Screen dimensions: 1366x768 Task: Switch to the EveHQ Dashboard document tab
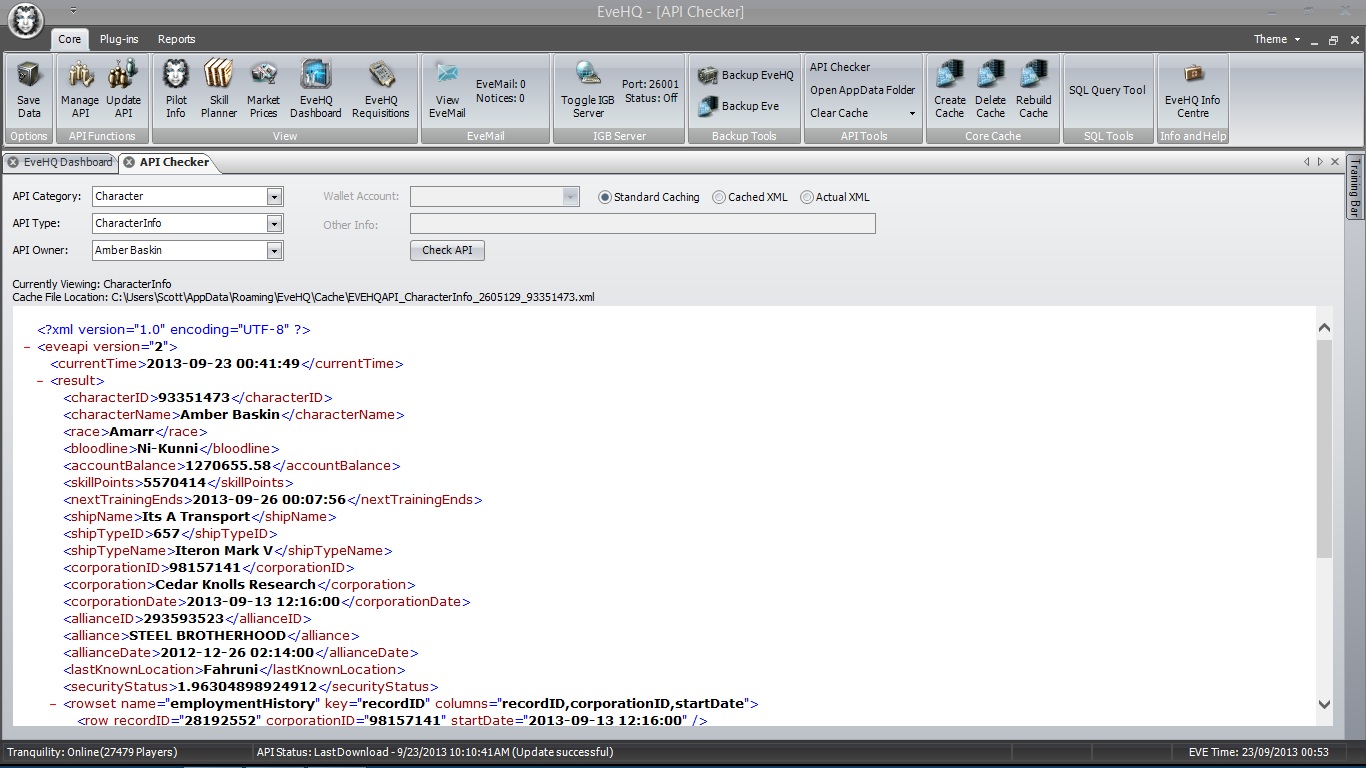point(60,162)
